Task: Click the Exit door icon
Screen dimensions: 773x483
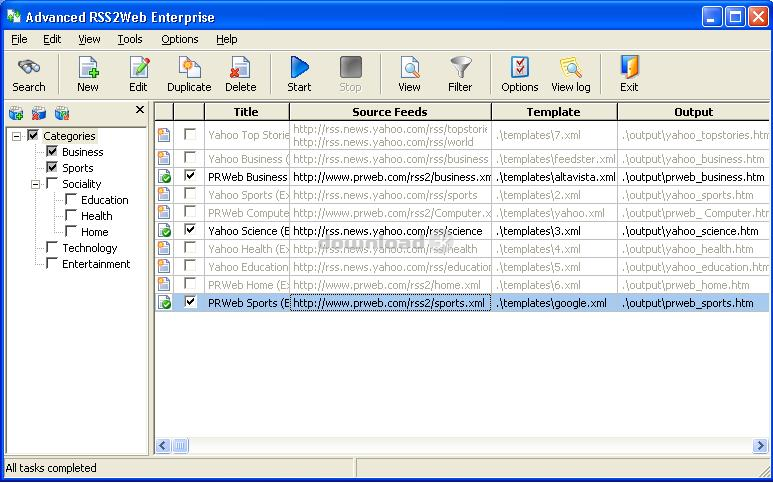Action: [629, 68]
